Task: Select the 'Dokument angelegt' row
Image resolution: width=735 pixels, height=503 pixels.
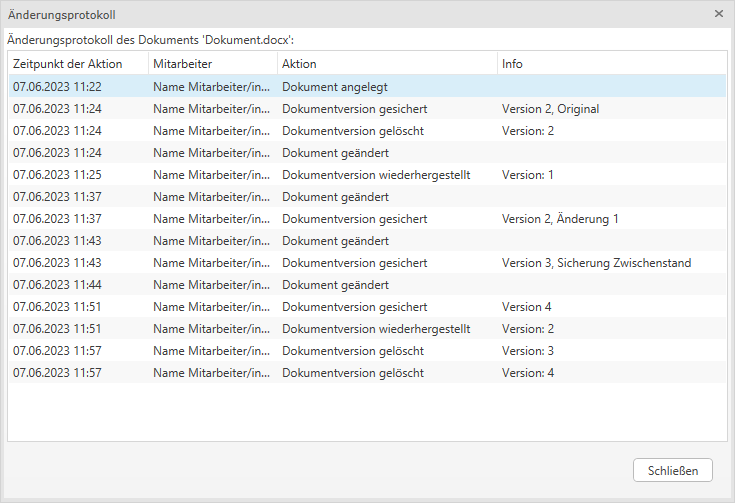Action: (x=334, y=87)
